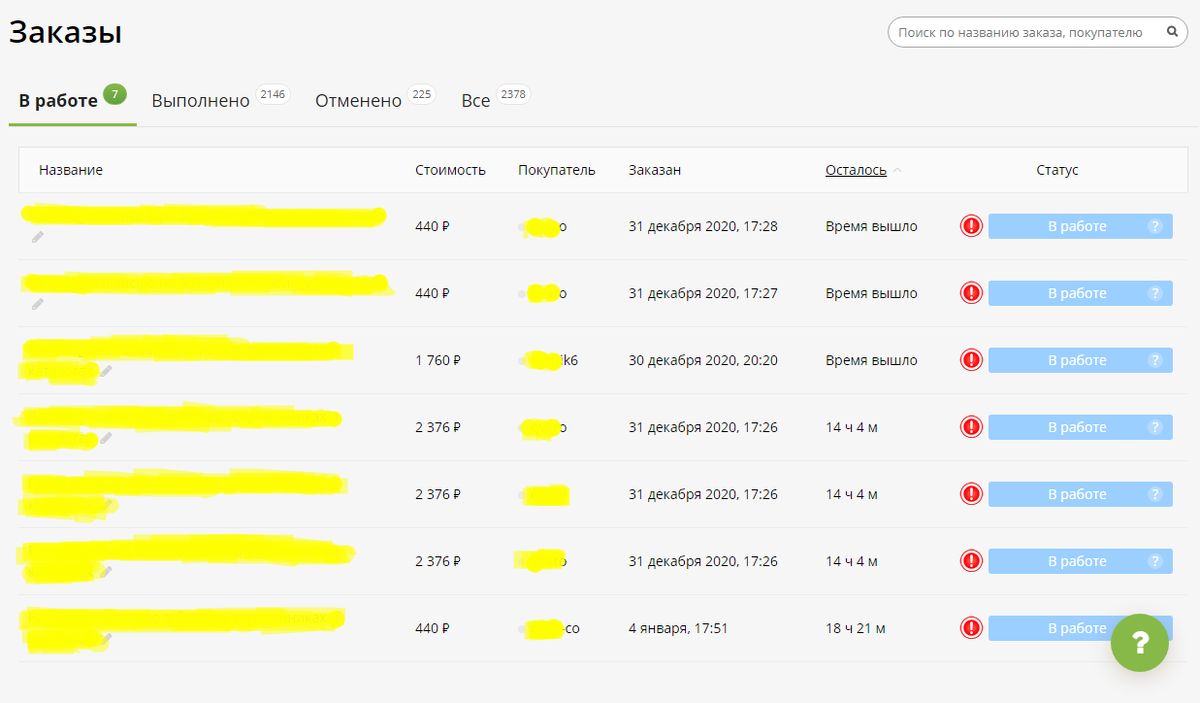Sort the table by the Осталось column header
This screenshot has width=1200, height=703.
click(x=856, y=170)
